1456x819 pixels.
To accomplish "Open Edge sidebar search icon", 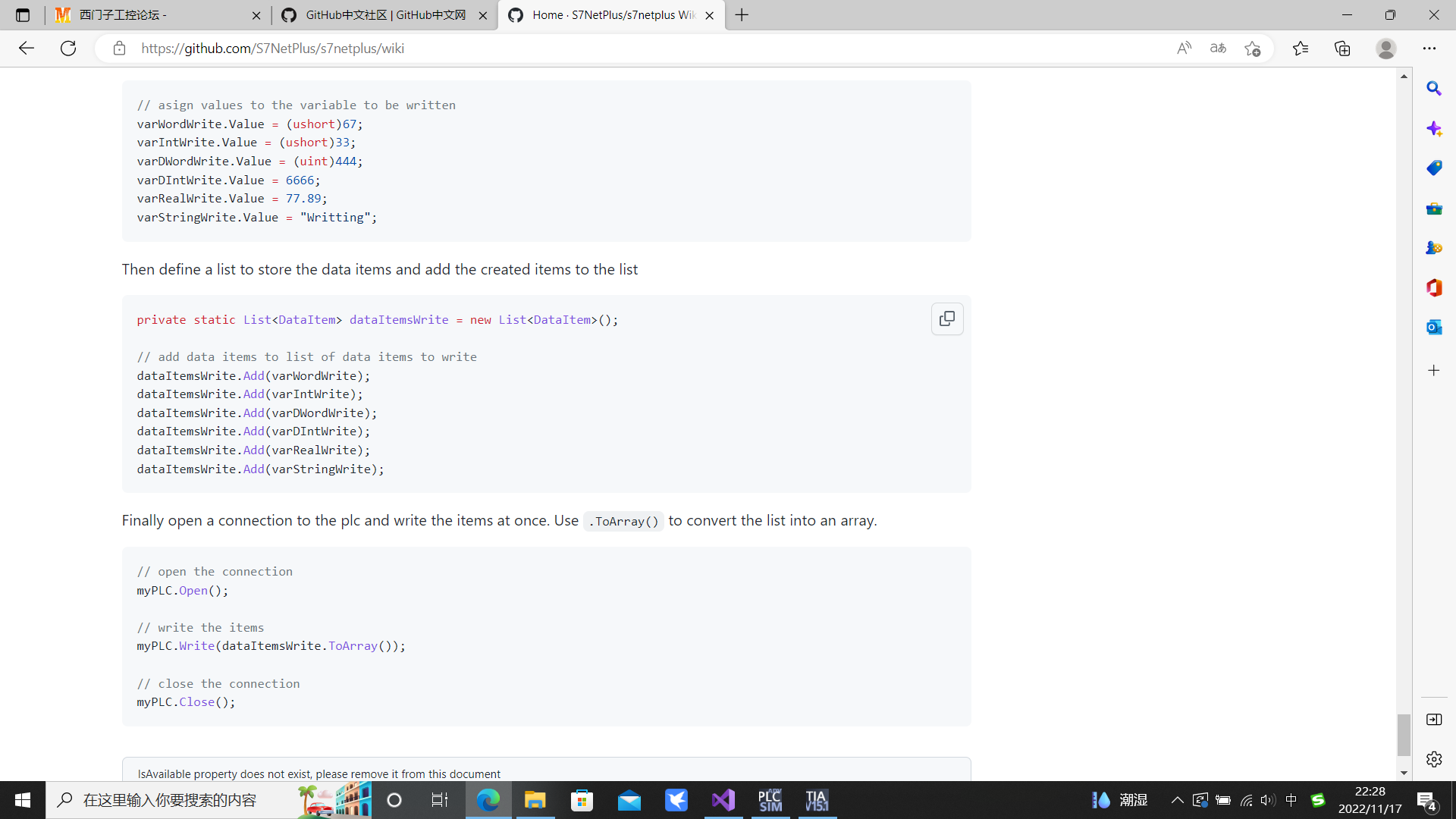I will (1433, 89).
